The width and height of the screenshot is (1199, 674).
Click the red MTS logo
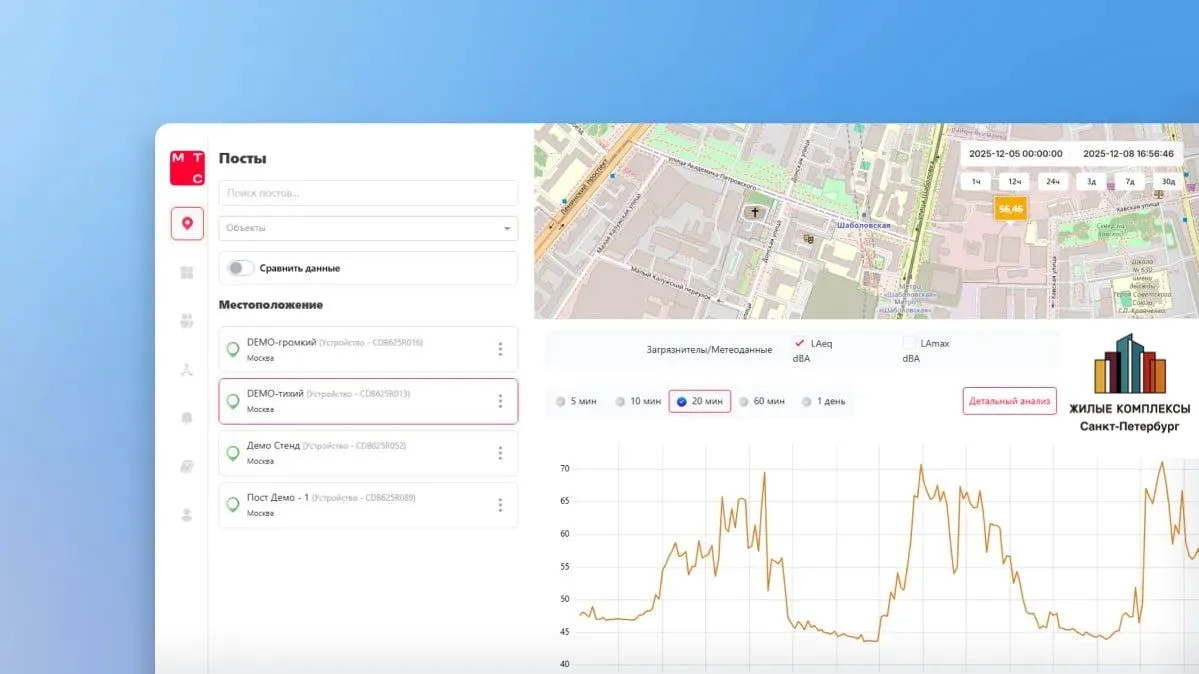187,168
